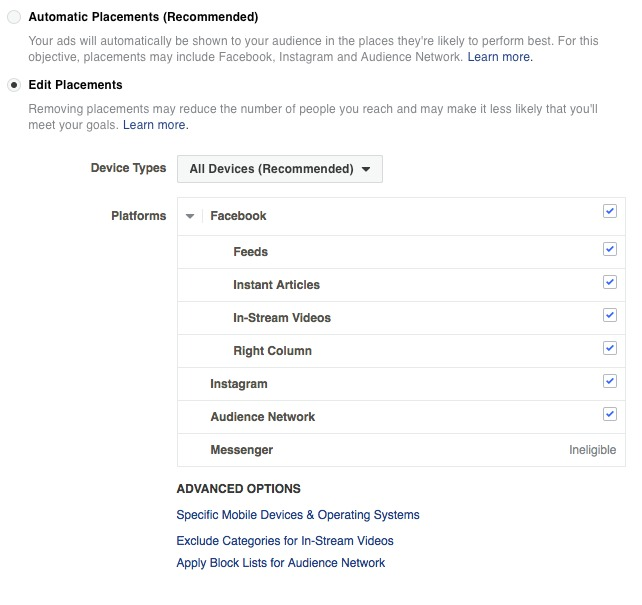Open Apply Block Lists for Audience Network
Image resolution: width=642 pixels, height=605 pixels.
coord(281,563)
